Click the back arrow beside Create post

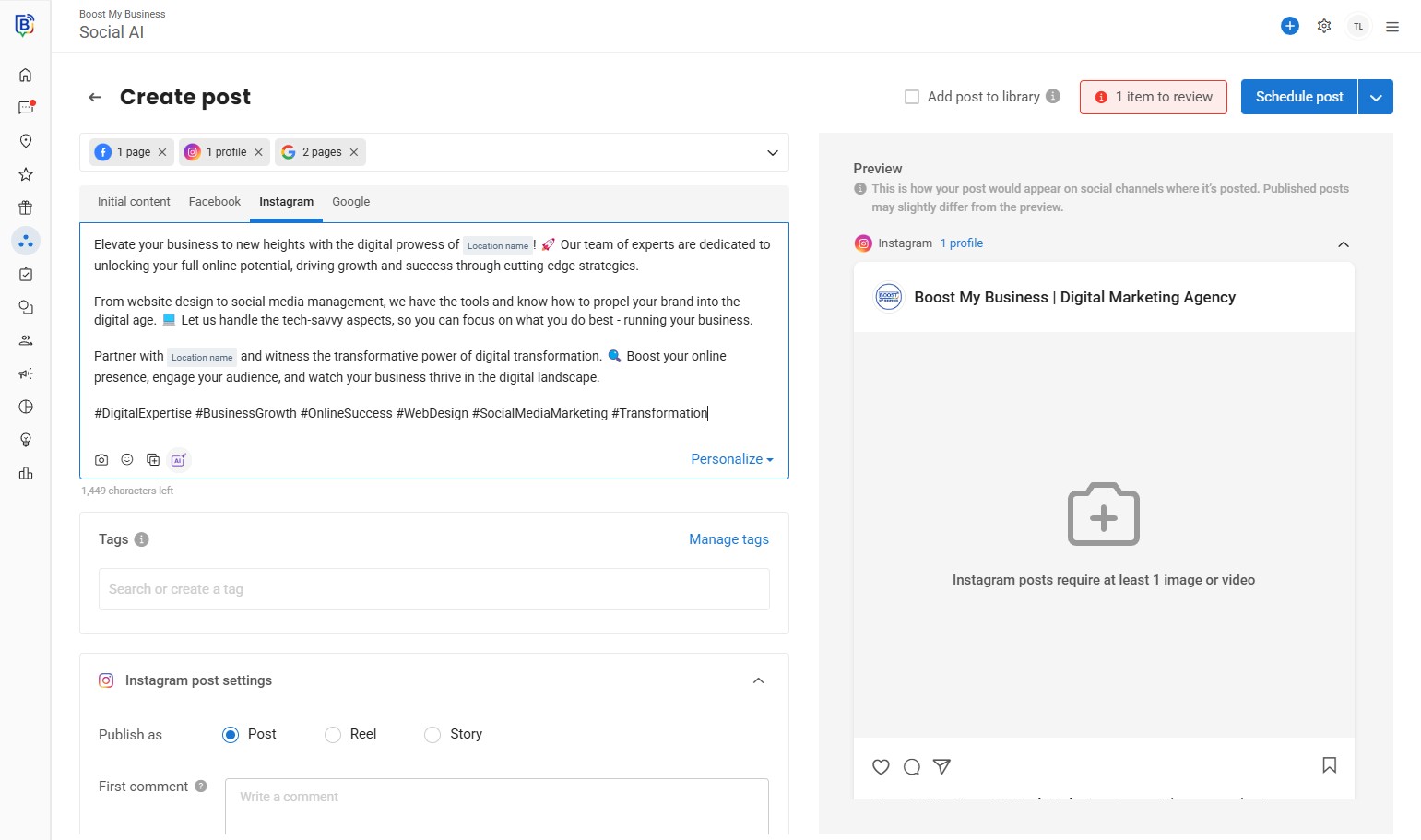click(x=95, y=97)
